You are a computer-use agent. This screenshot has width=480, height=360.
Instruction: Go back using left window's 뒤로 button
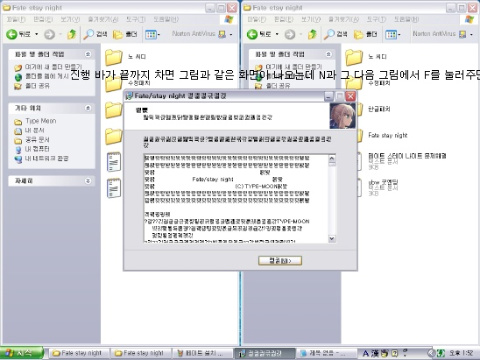click(18, 34)
